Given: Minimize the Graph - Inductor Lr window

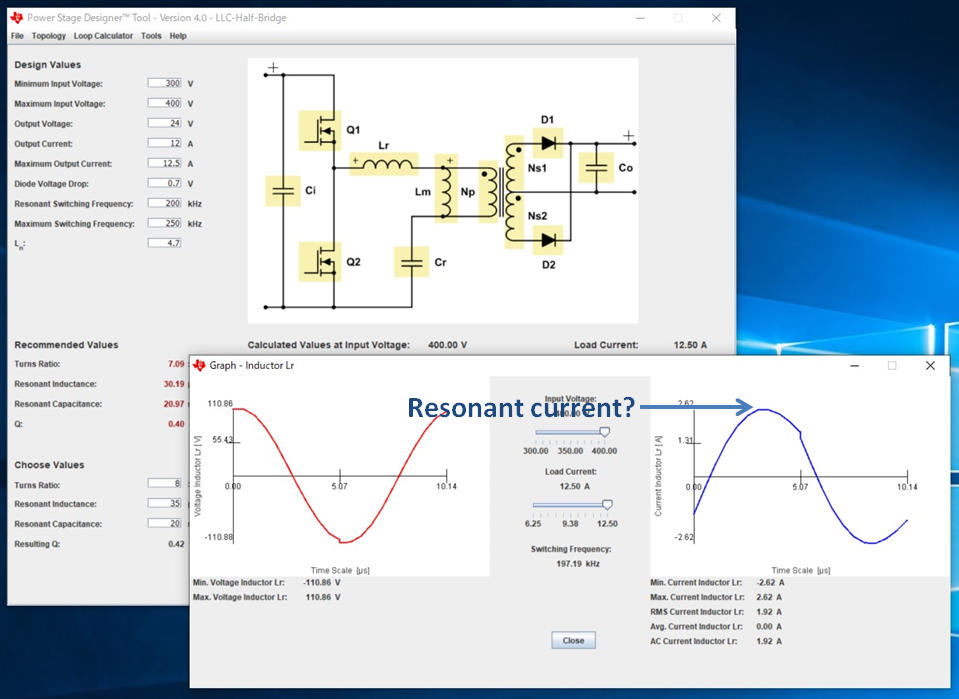Looking at the screenshot, I should [x=854, y=366].
